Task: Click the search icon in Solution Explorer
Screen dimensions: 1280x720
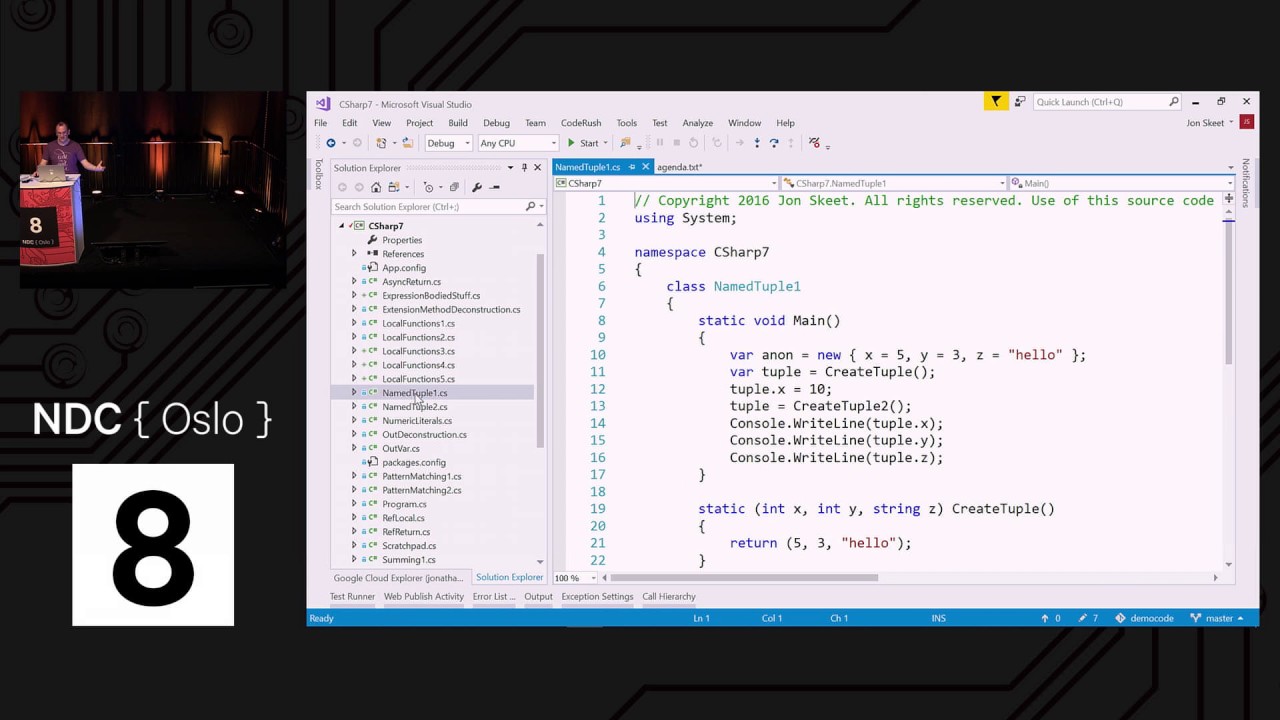Action: 531,206
